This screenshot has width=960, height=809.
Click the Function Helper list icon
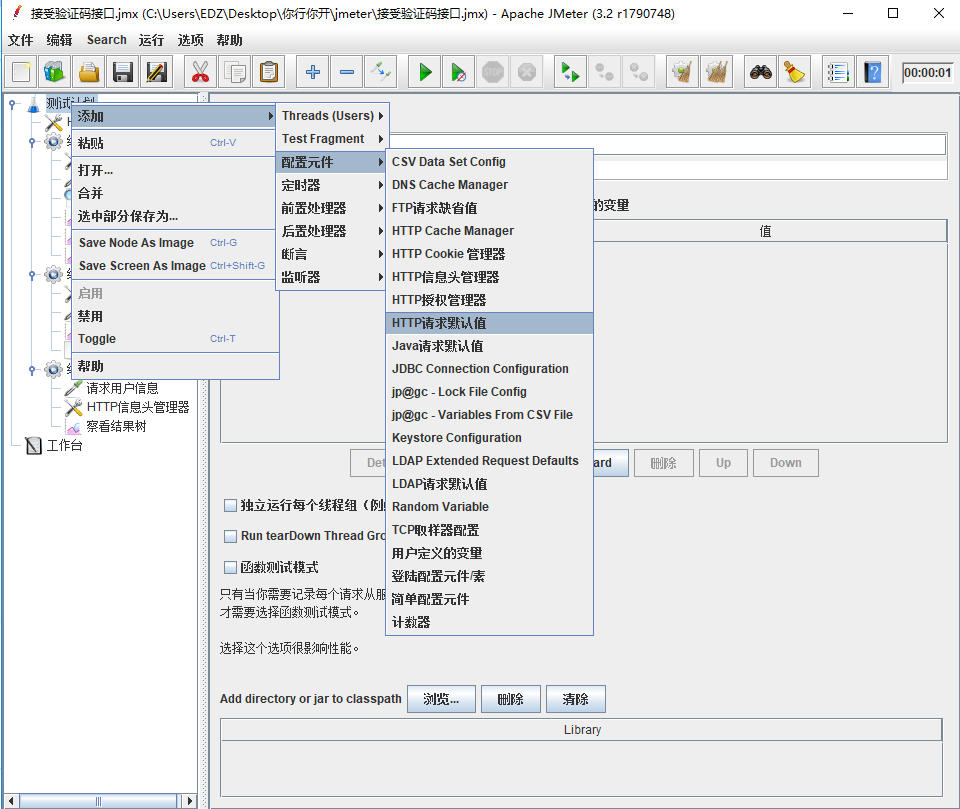pos(838,72)
